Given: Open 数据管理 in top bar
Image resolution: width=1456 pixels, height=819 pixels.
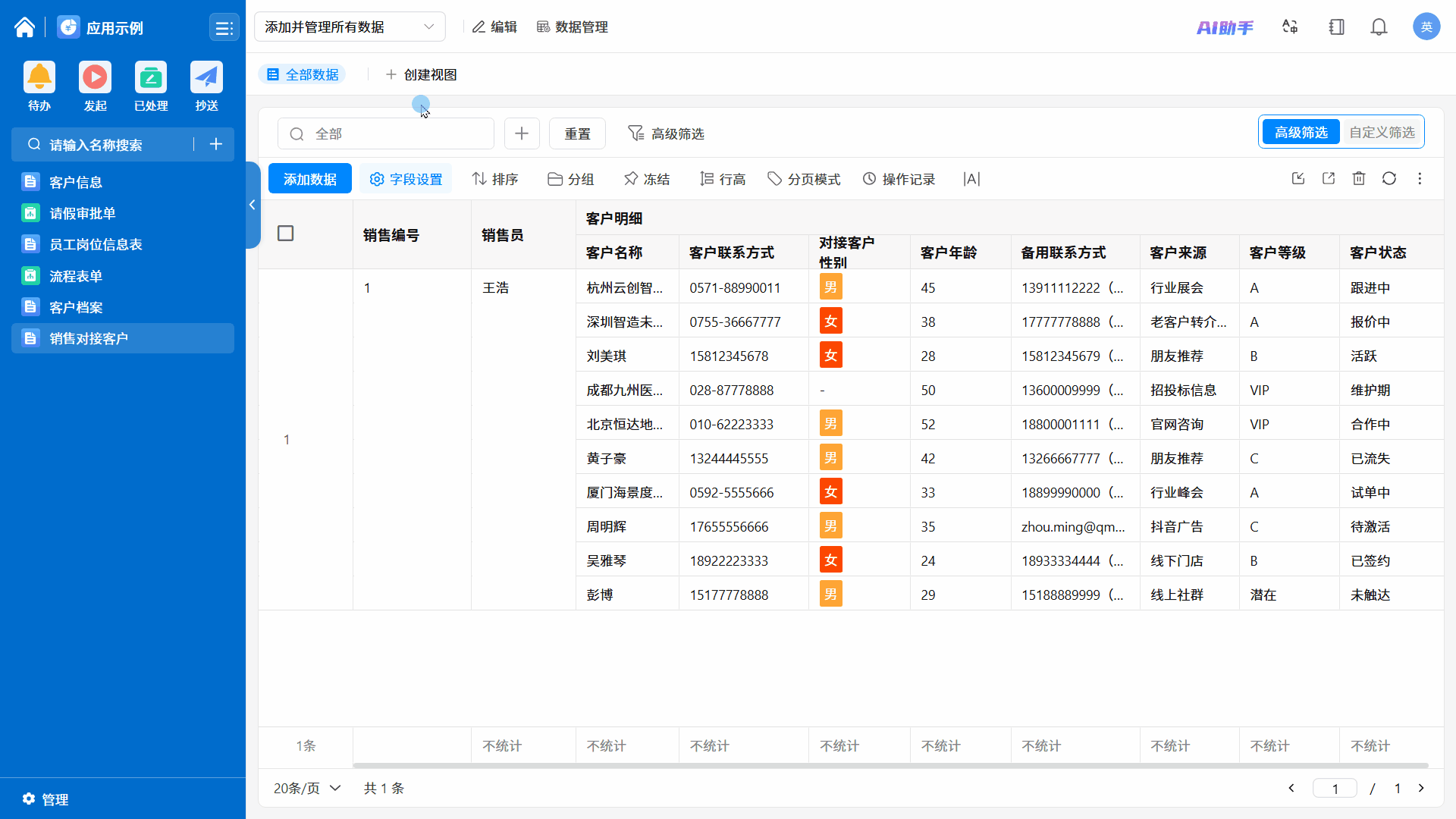Looking at the screenshot, I should (573, 27).
